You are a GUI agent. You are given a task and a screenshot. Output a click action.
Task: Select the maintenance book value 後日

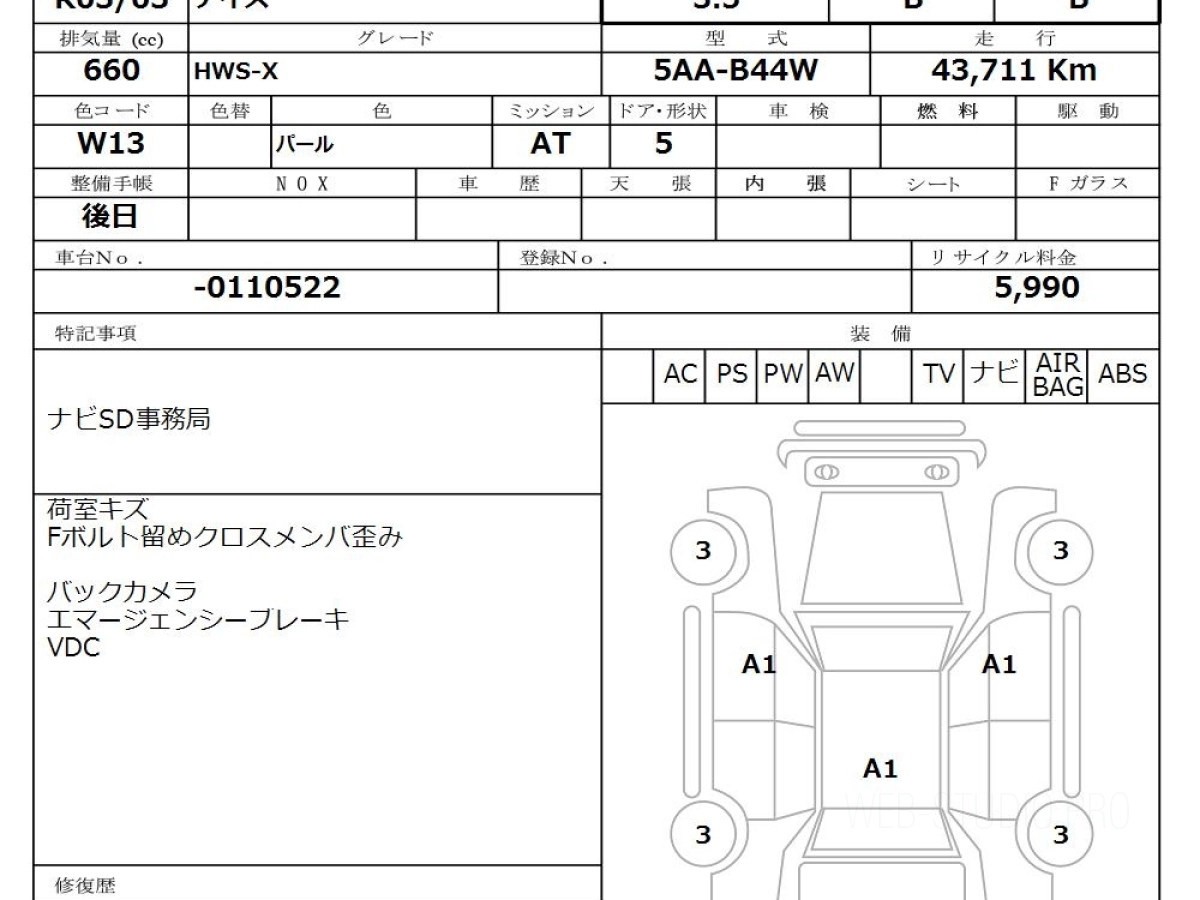(x=110, y=216)
